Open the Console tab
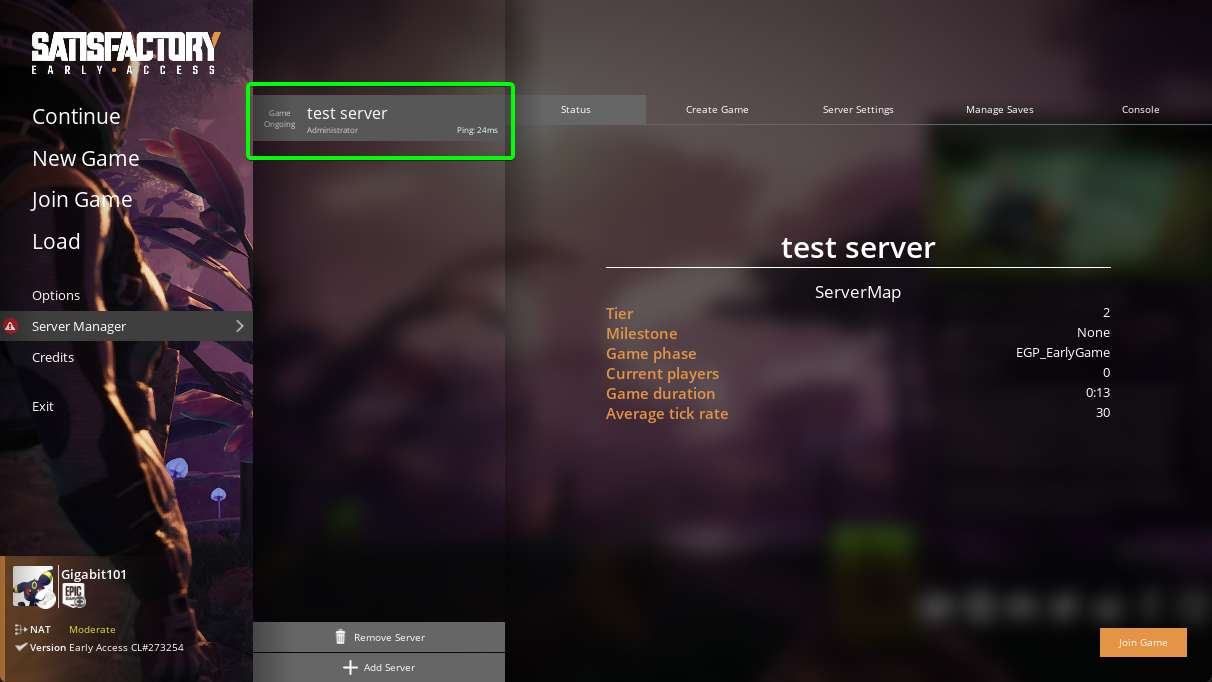1212x682 pixels. pyautogui.click(x=1140, y=110)
